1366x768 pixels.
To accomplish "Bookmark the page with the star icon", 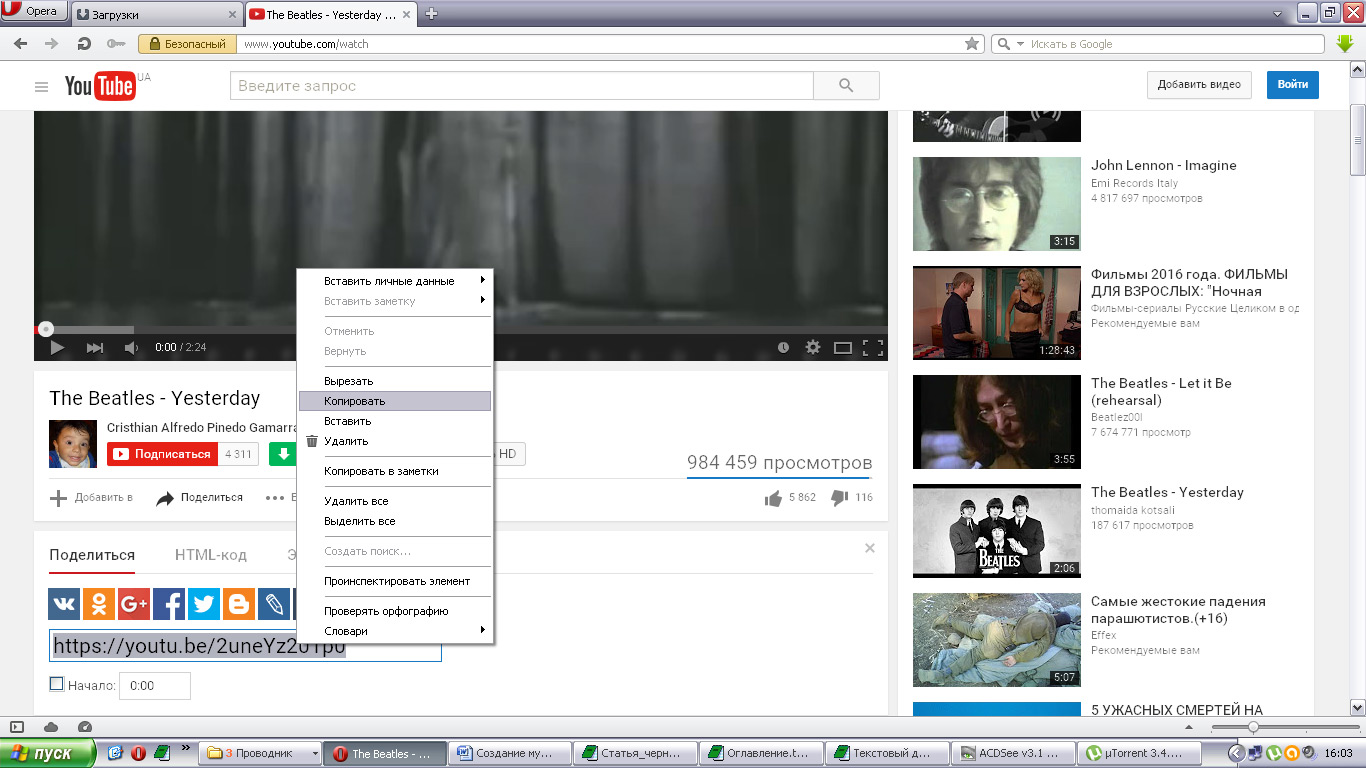I will [972, 44].
